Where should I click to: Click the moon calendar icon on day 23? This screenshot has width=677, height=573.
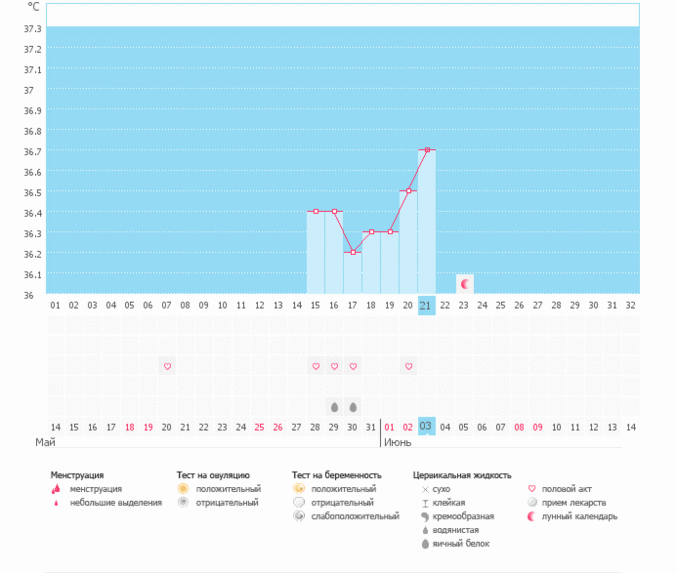coord(464,284)
